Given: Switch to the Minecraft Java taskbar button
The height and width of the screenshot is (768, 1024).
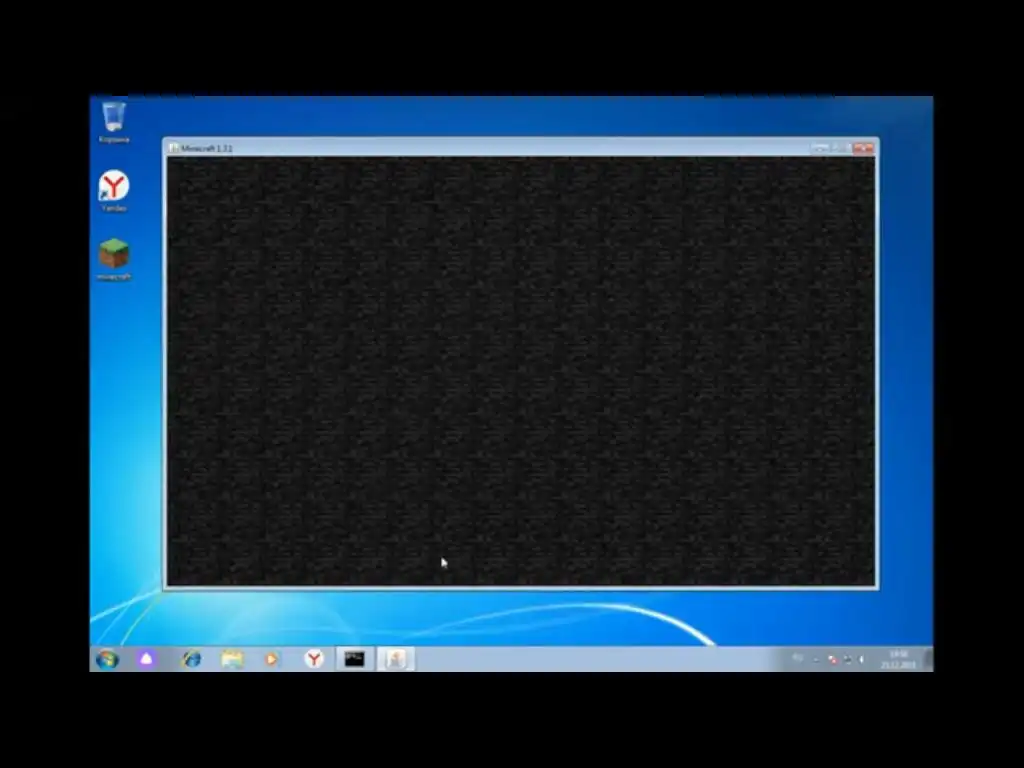Looking at the screenshot, I should 396,660.
